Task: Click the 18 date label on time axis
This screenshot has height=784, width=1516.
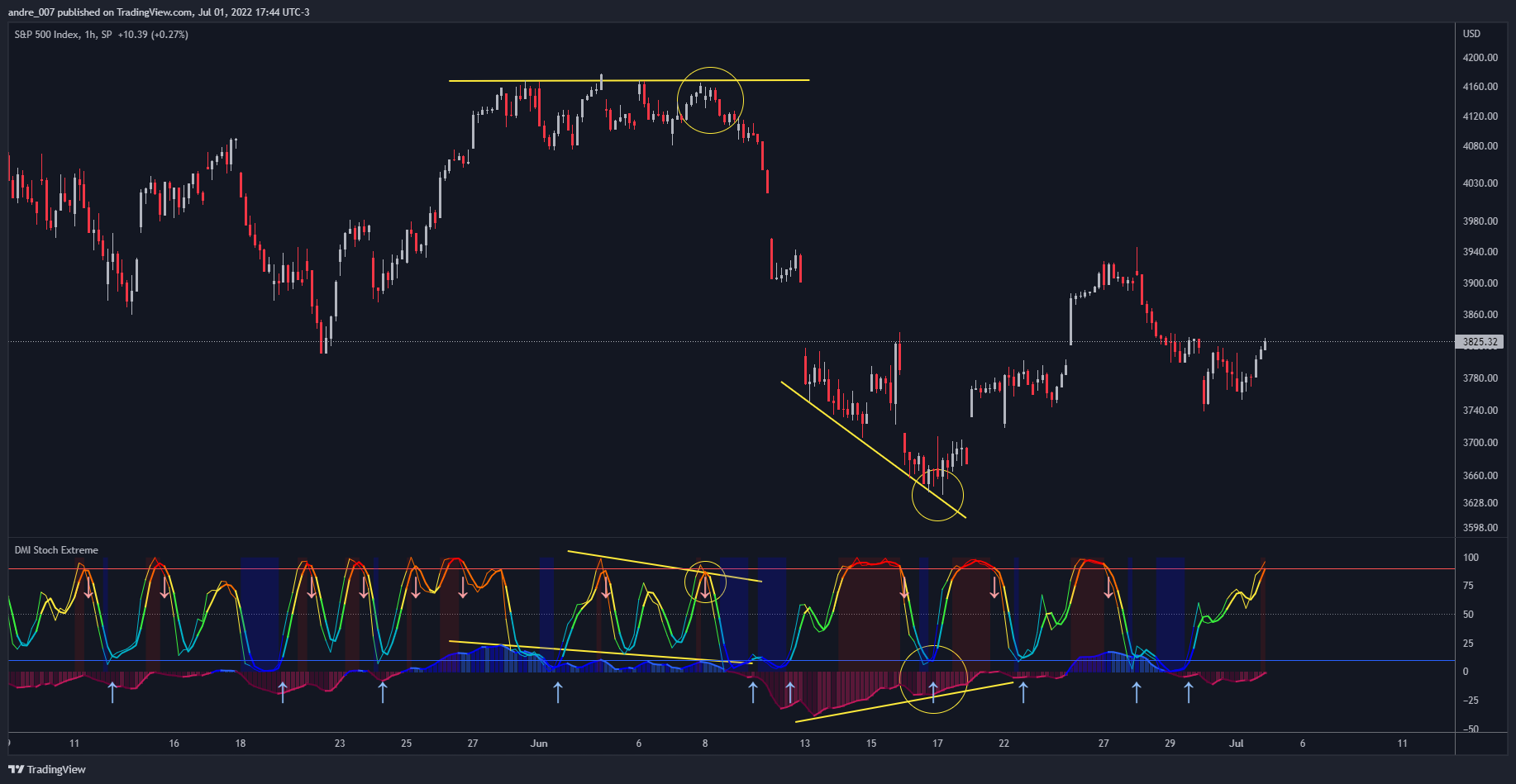Action: tap(241, 744)
